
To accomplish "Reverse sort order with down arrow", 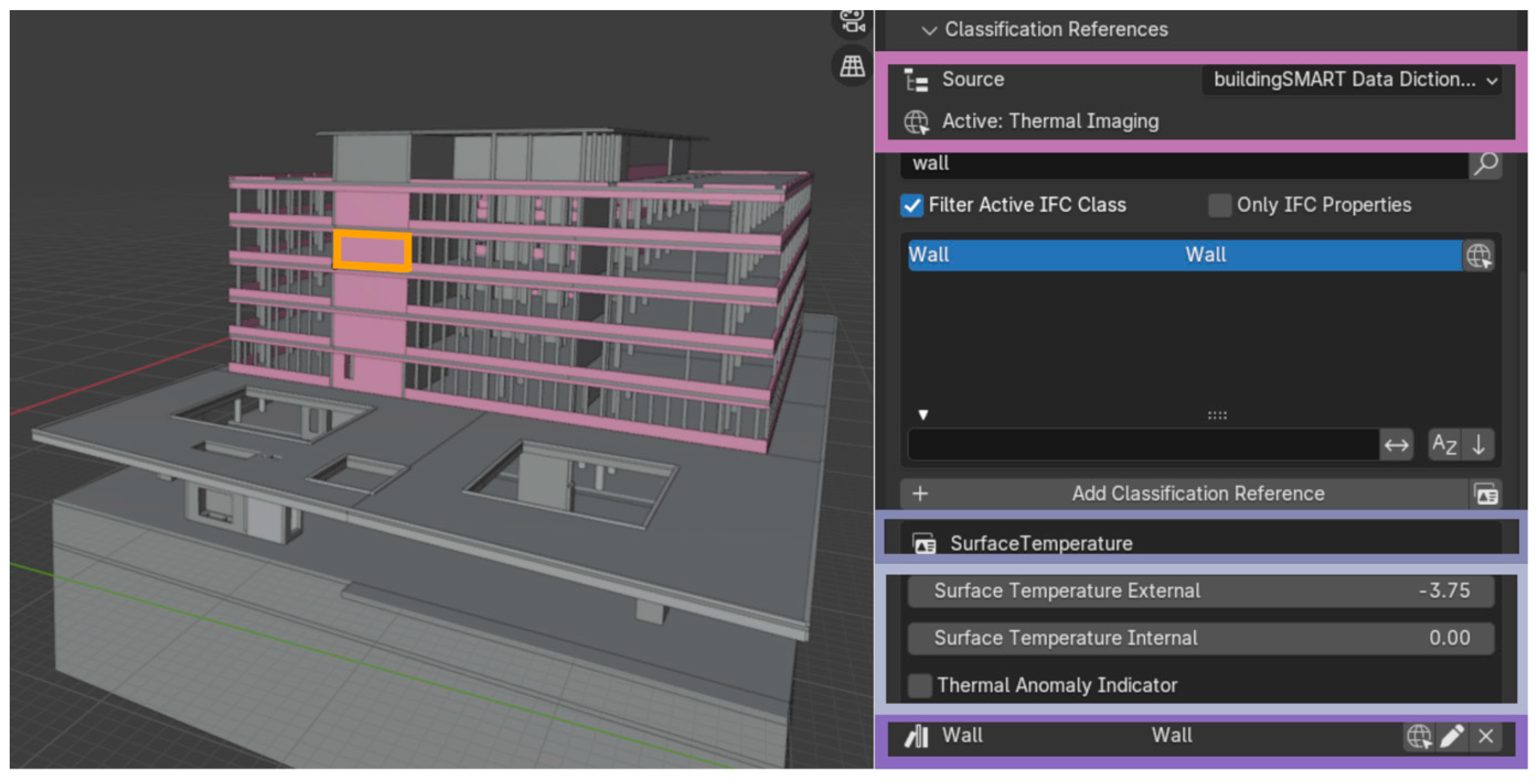I will click(1479, 445).
